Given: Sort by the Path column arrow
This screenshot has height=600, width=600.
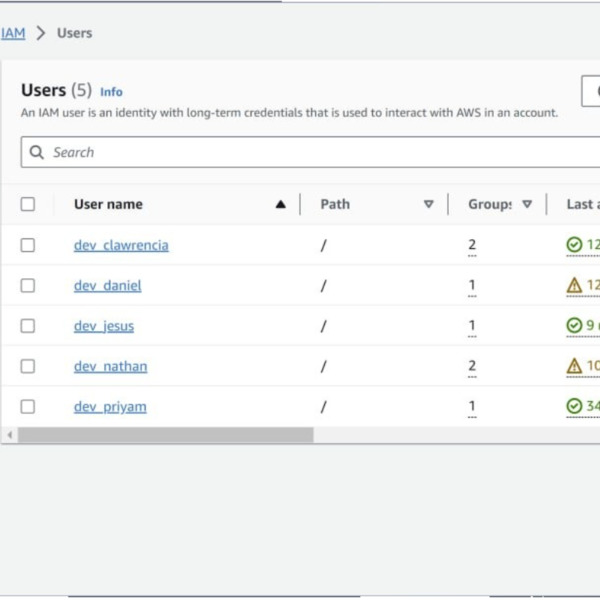Looking at the screenshot, I should (x=428, y=204).
